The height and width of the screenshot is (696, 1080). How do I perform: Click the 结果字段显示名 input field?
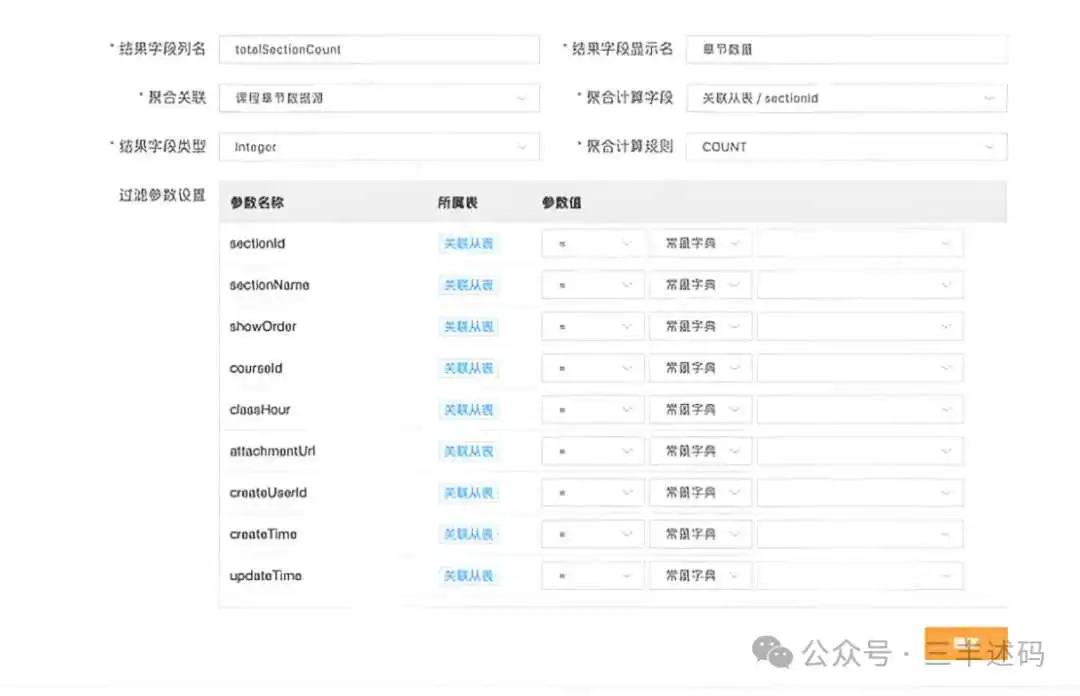[847, 50]
